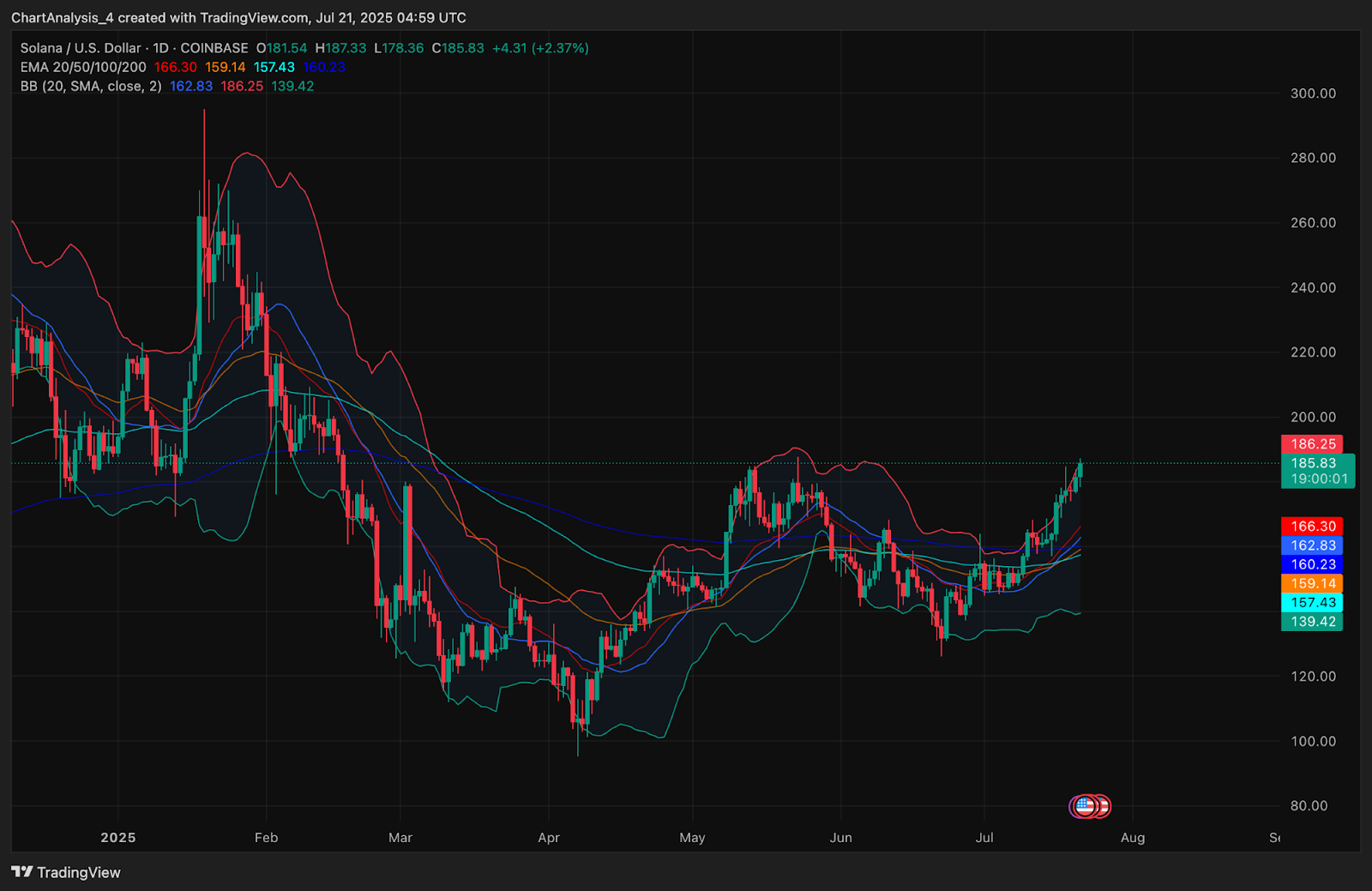Screen dimensions: 1372x891
Task: Click the 19:00:01 countdown timer label
Action: (x=1319, y=479)
